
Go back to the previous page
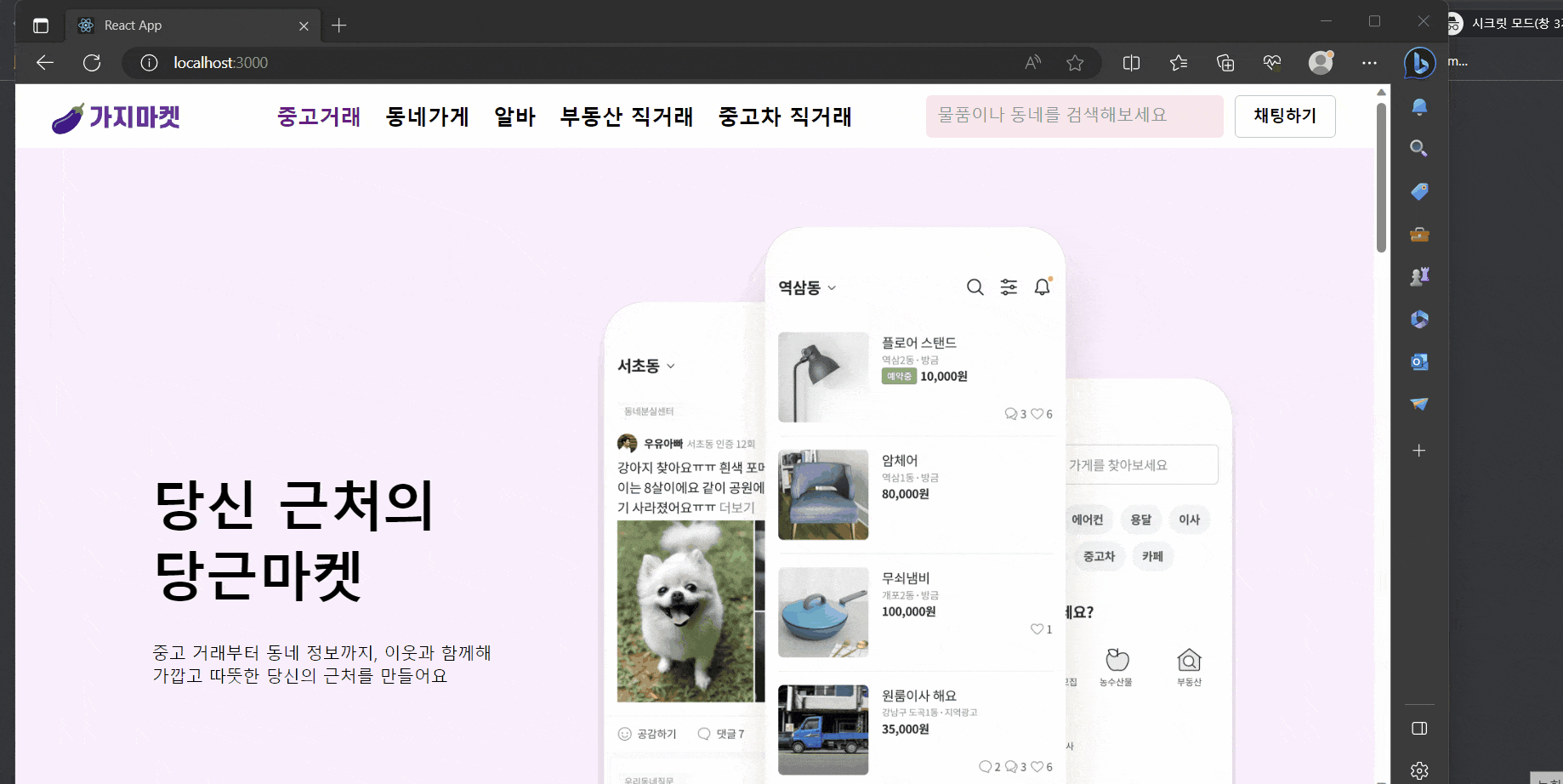[x=45, y=62]
